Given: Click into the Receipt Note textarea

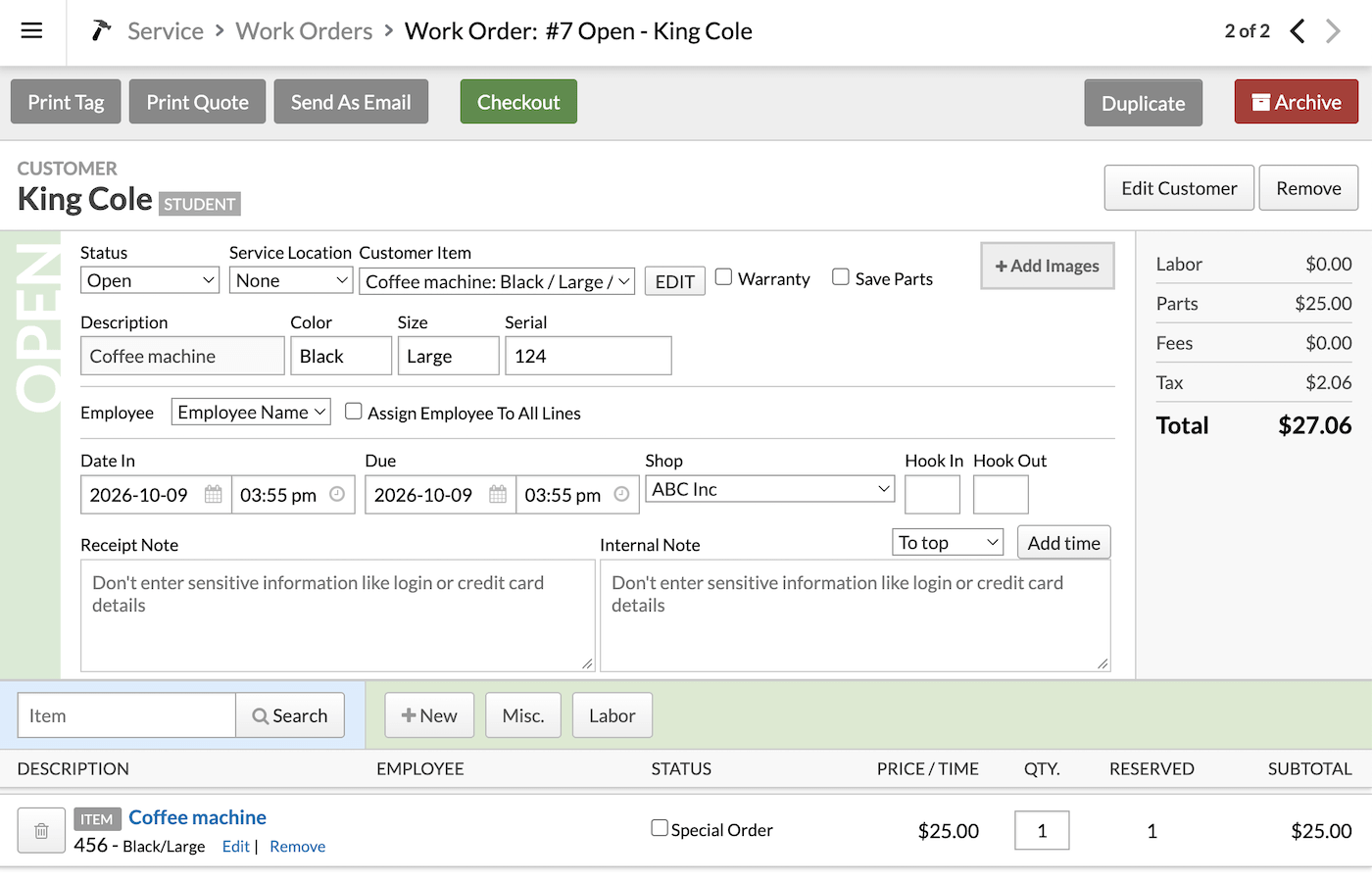Looking at the screenshot, I should (x=338, y=615).
